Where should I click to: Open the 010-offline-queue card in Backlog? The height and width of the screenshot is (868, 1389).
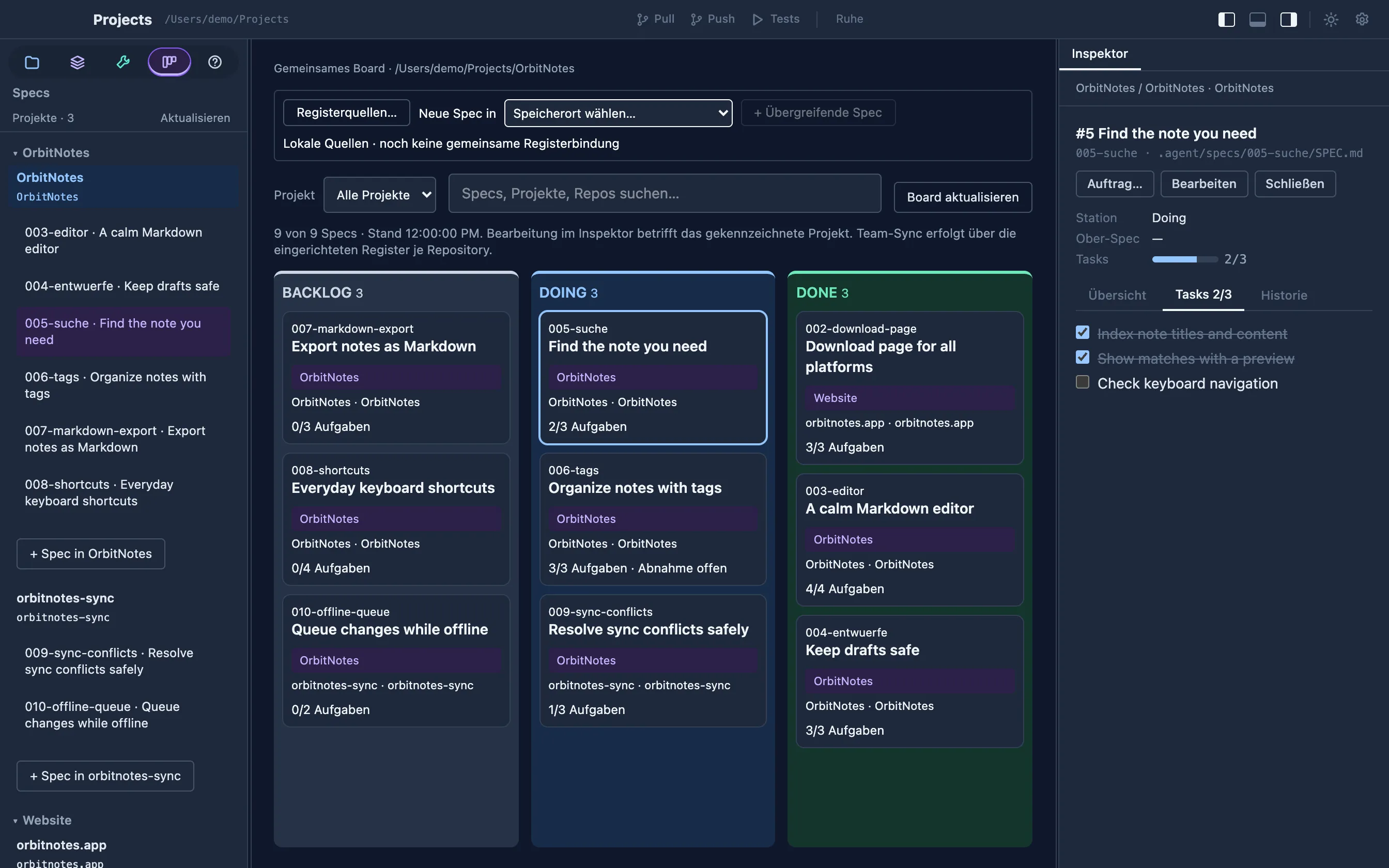pos(396,660)
